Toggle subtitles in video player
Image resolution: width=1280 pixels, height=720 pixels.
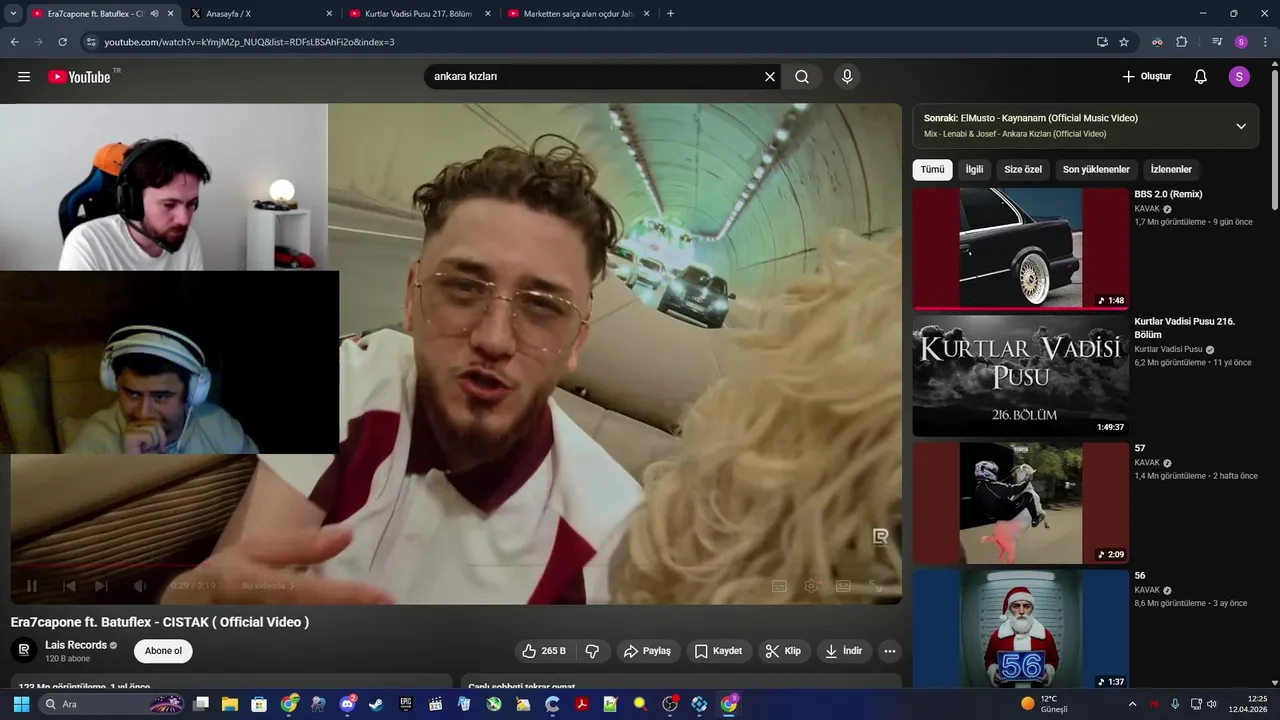pyautogui.click(x=779, y=586)
